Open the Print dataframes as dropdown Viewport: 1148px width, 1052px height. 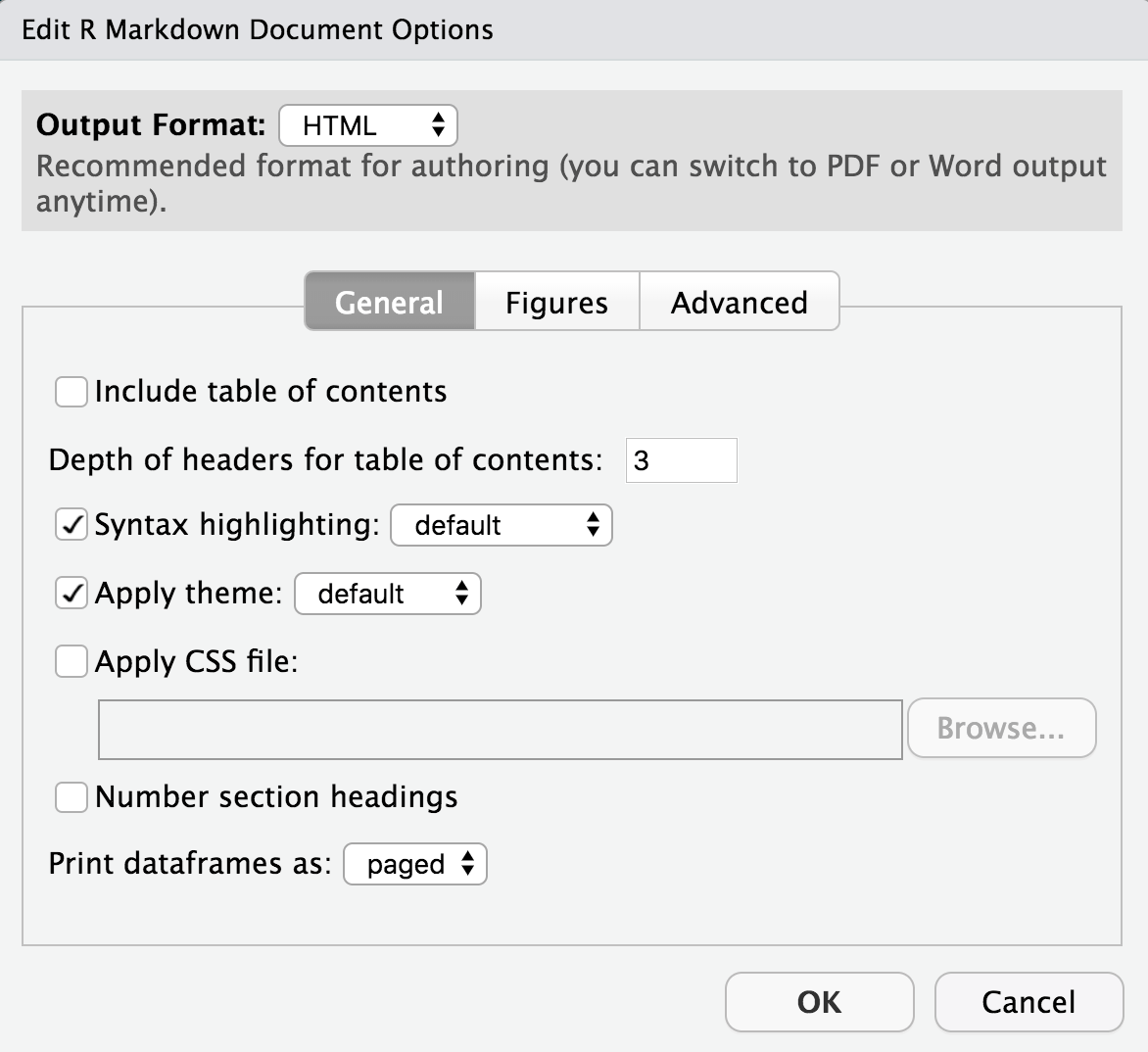414,864
